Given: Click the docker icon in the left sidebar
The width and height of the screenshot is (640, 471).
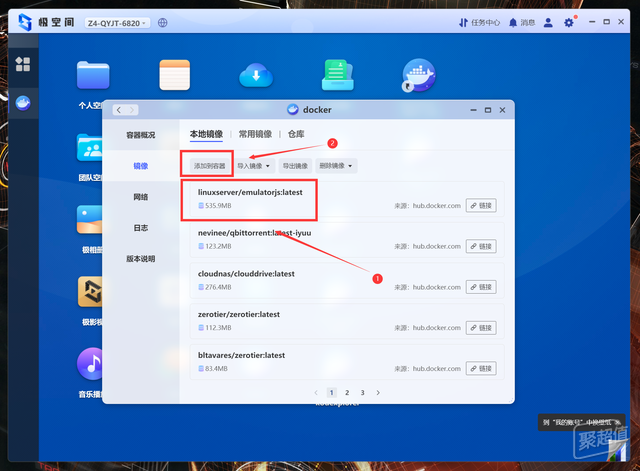Looking at the screenshot, I should point(23,103).
